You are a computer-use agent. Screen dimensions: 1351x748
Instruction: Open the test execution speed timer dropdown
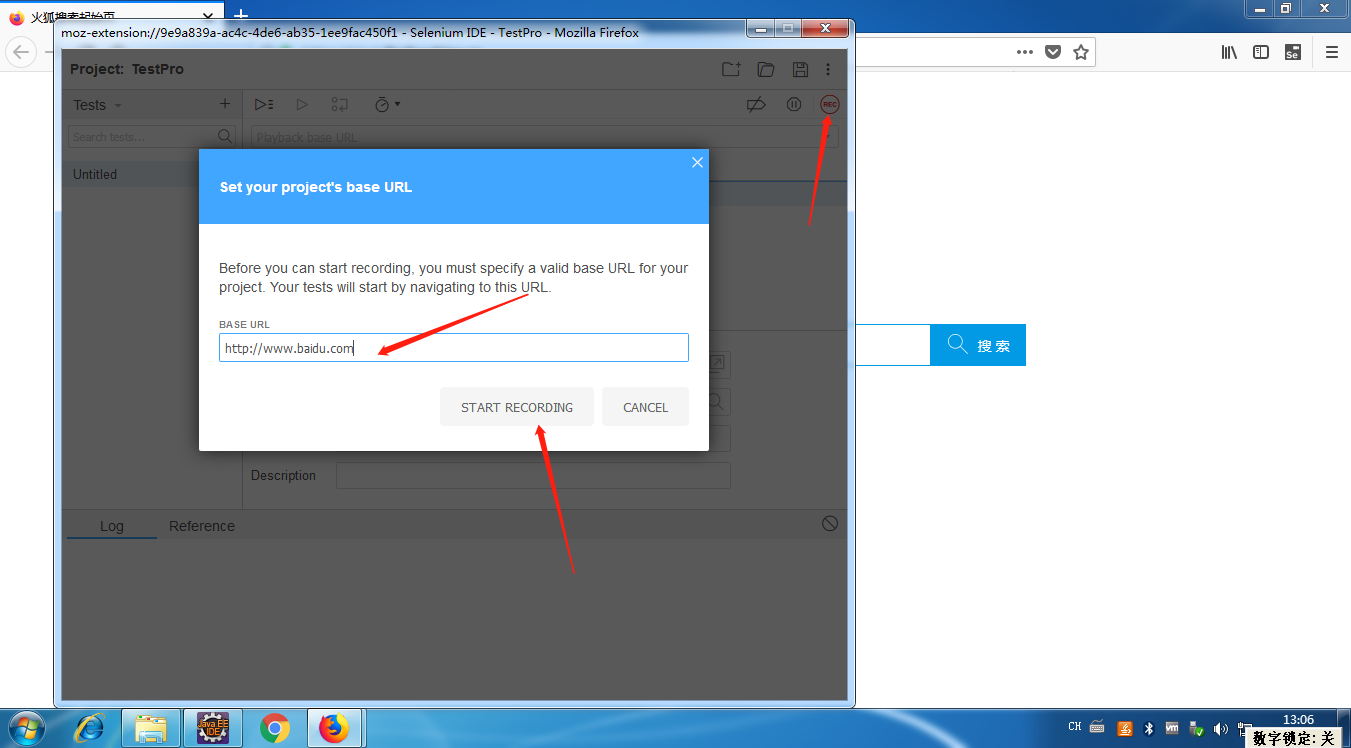[387, 104]
